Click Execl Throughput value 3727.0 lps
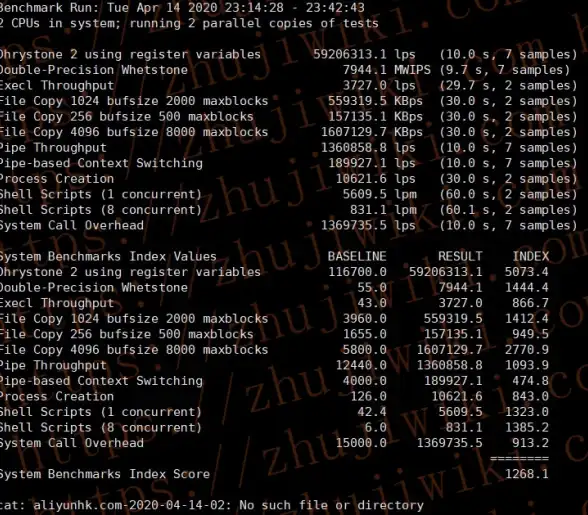The height and width of the screenshot is (515, 588). coord(379,86)
